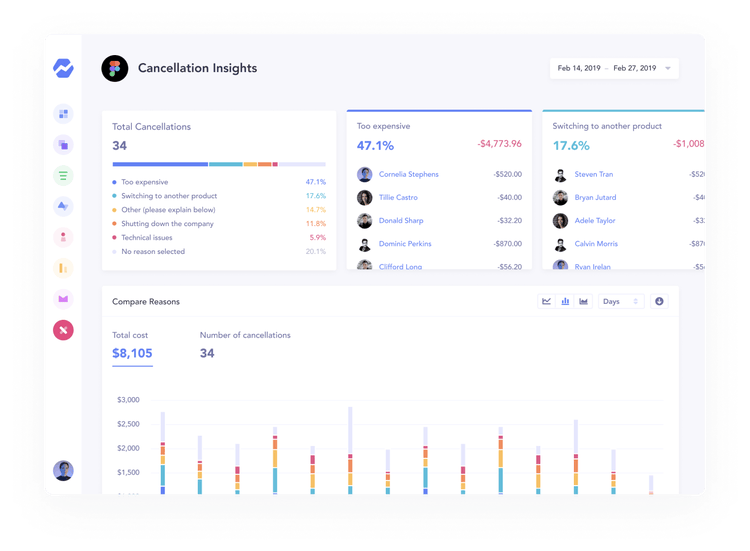Screen dimensions: 750x551
Task: Switch to the area chart view
Action: 583,301
